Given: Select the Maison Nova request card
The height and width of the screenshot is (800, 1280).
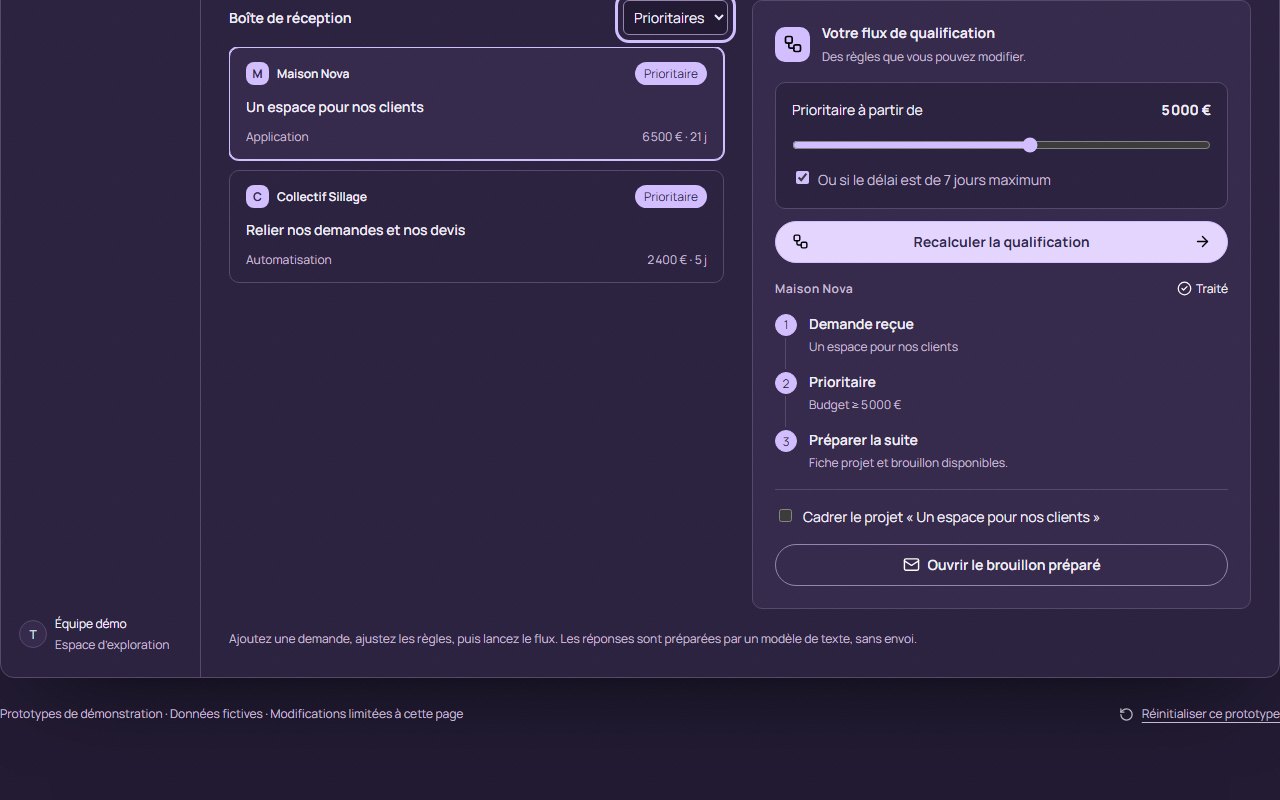Looking at the screenshot, I should [x=476, y=104].
